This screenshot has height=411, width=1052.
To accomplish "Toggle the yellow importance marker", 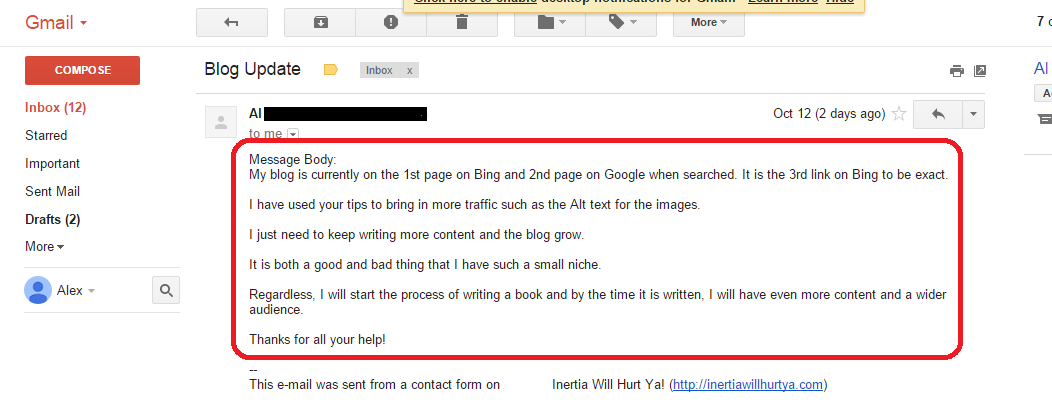I will [x=330, y=70].
